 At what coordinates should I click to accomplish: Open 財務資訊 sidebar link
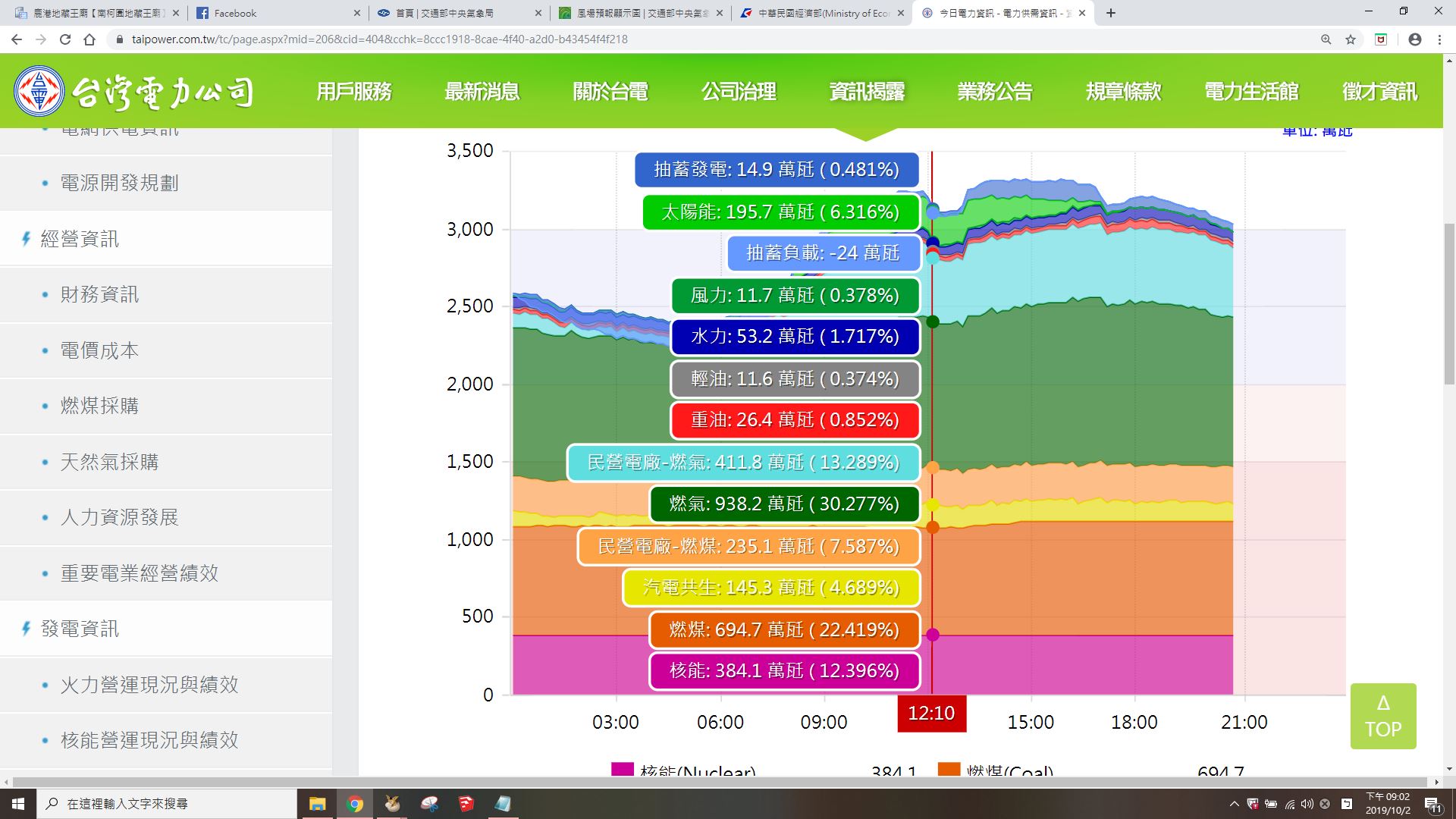[x=166, y=294]
